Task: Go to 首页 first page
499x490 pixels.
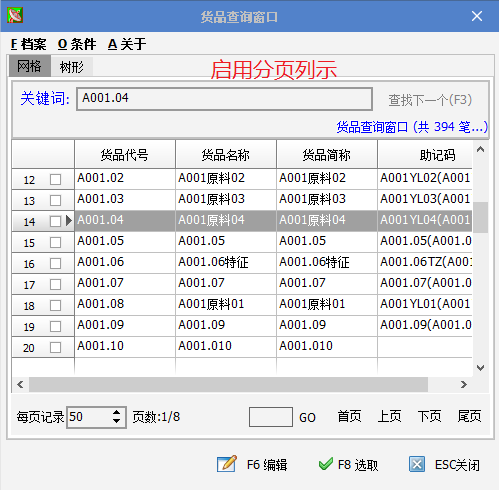Action: pos(349,416)
